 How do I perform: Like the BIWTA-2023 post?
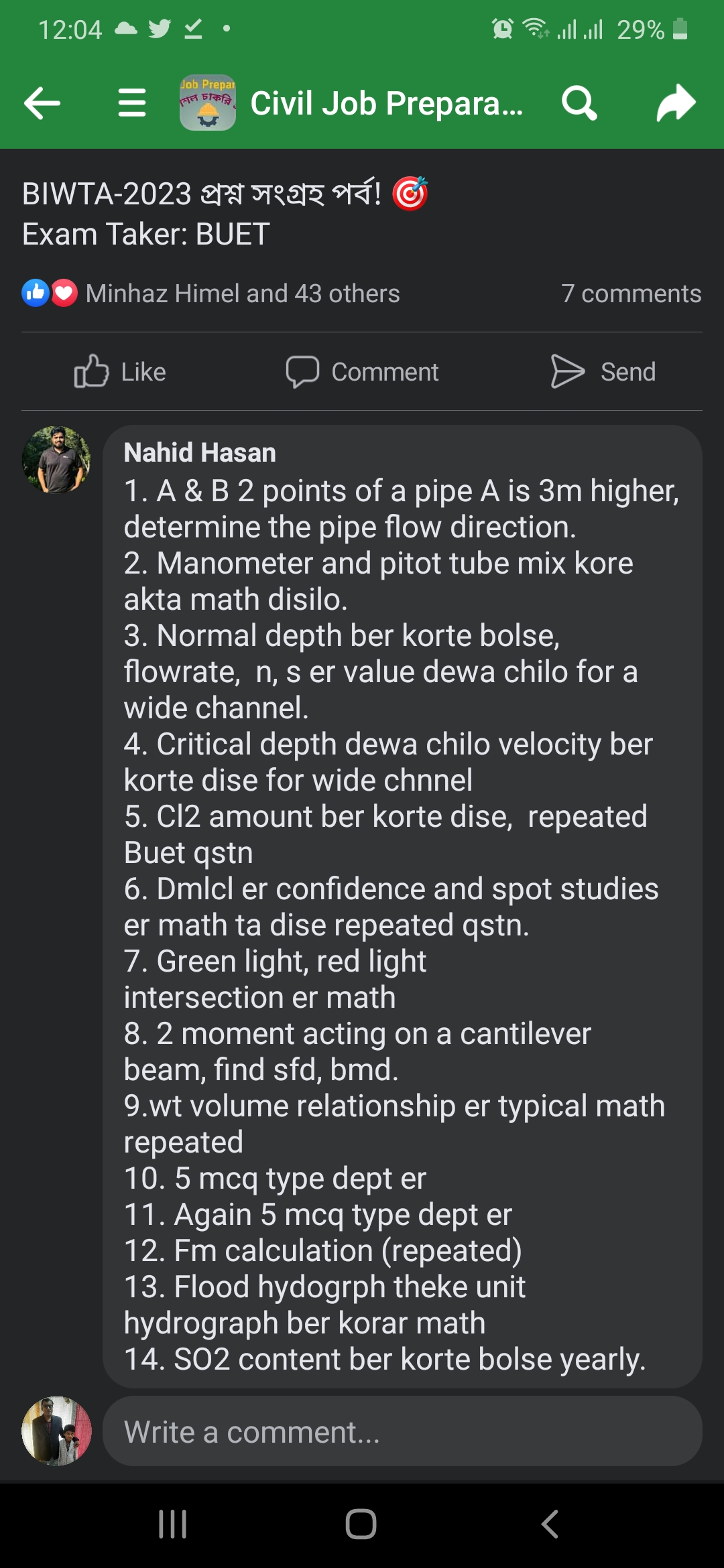tap(121, 372)
